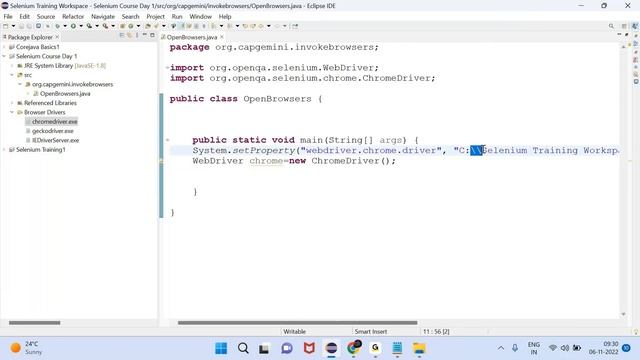Open the File menu
The width and height of the screenshot is (640, 360).
coord(8,16)
